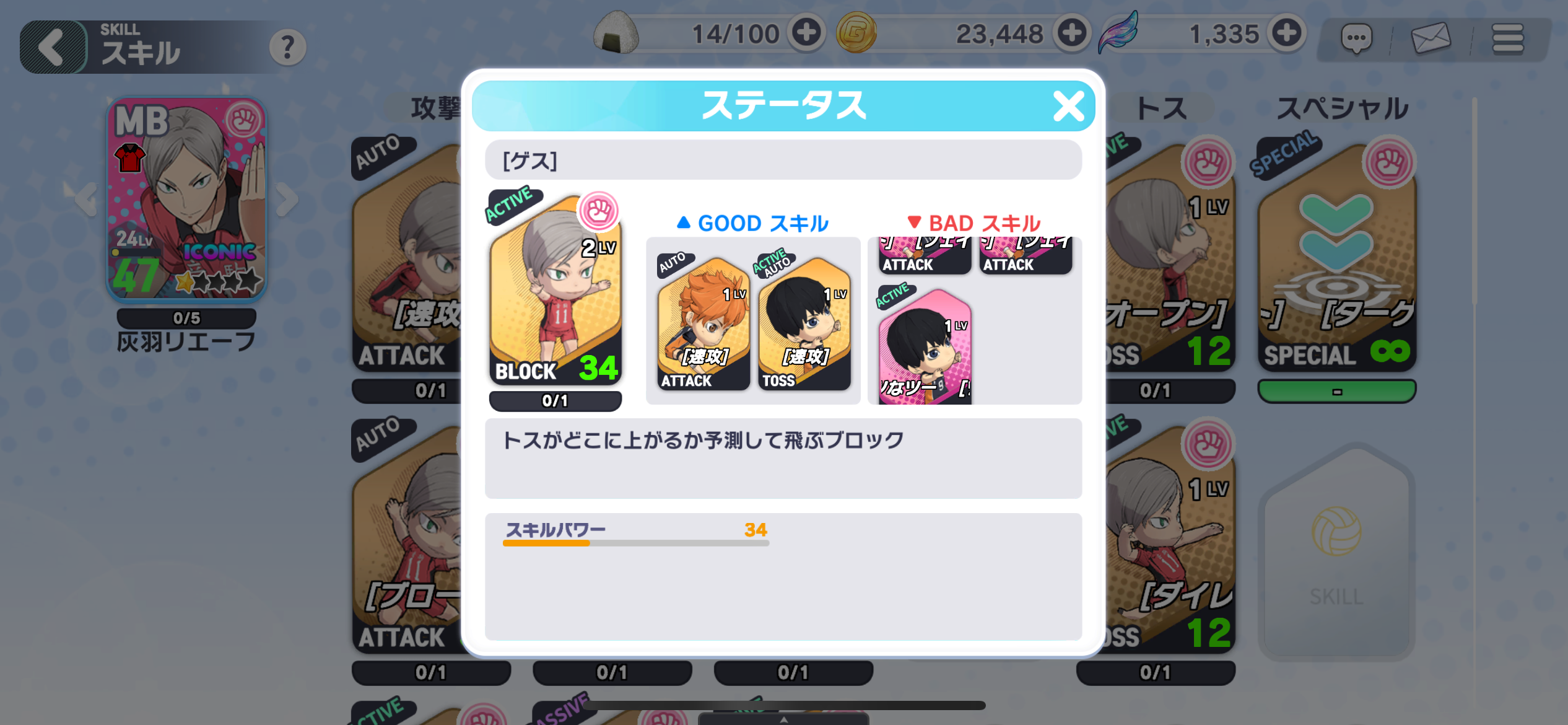Viewport: 1568px width, 725px height.
Task: Open the chat speech bubble icon
Action: 1356,40
